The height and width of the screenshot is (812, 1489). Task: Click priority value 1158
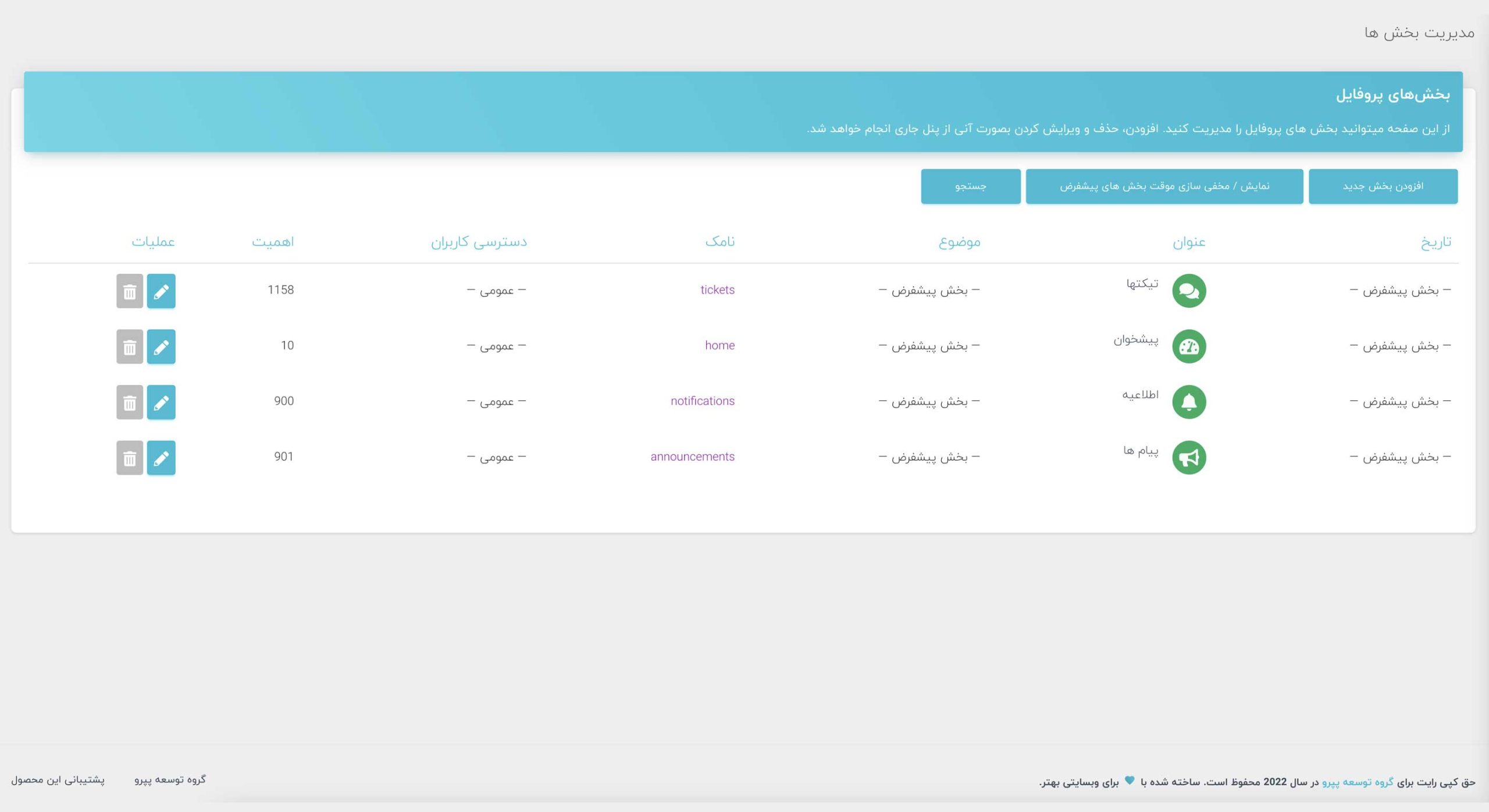tap(280, 290)
